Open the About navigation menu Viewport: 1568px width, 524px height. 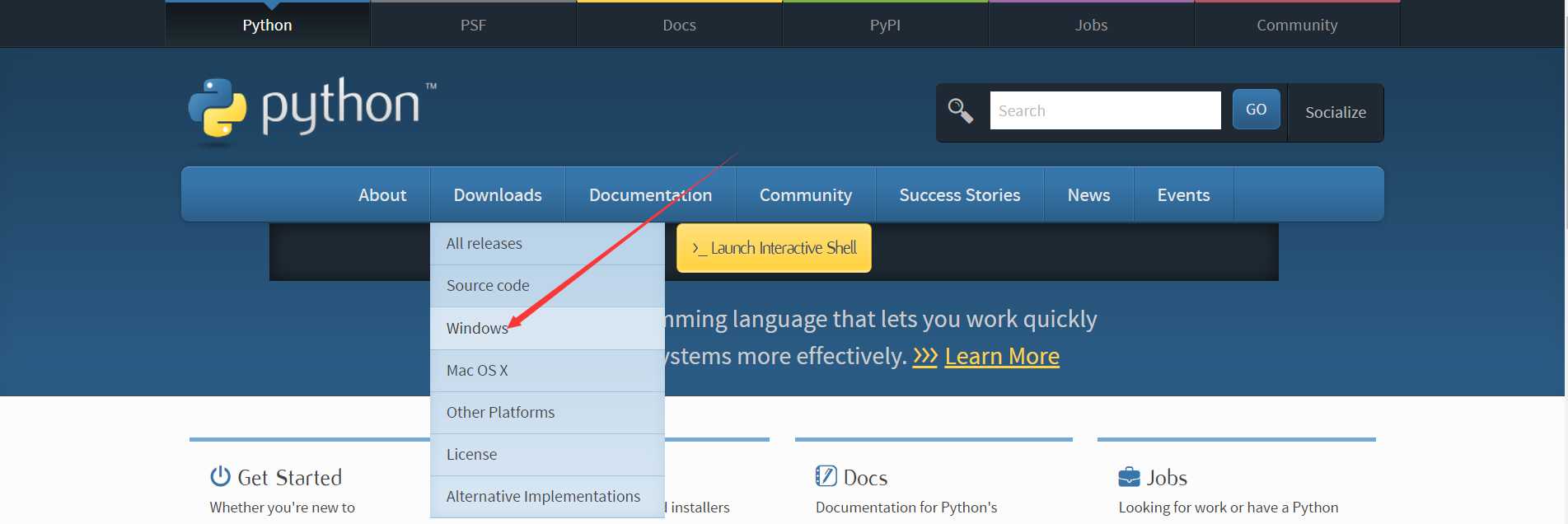(382, 194)
